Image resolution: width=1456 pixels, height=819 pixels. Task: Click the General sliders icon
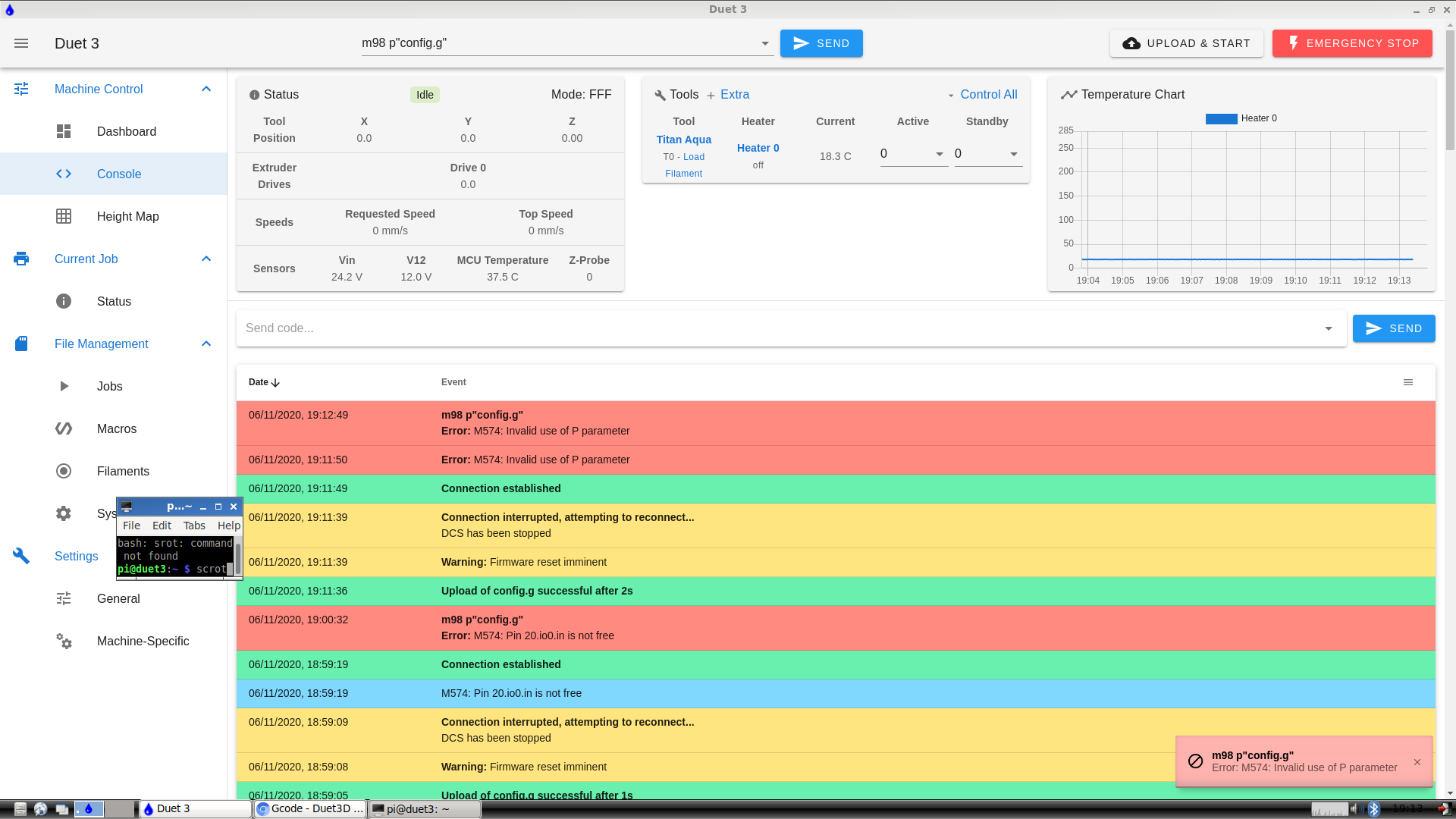pos(64,598)
